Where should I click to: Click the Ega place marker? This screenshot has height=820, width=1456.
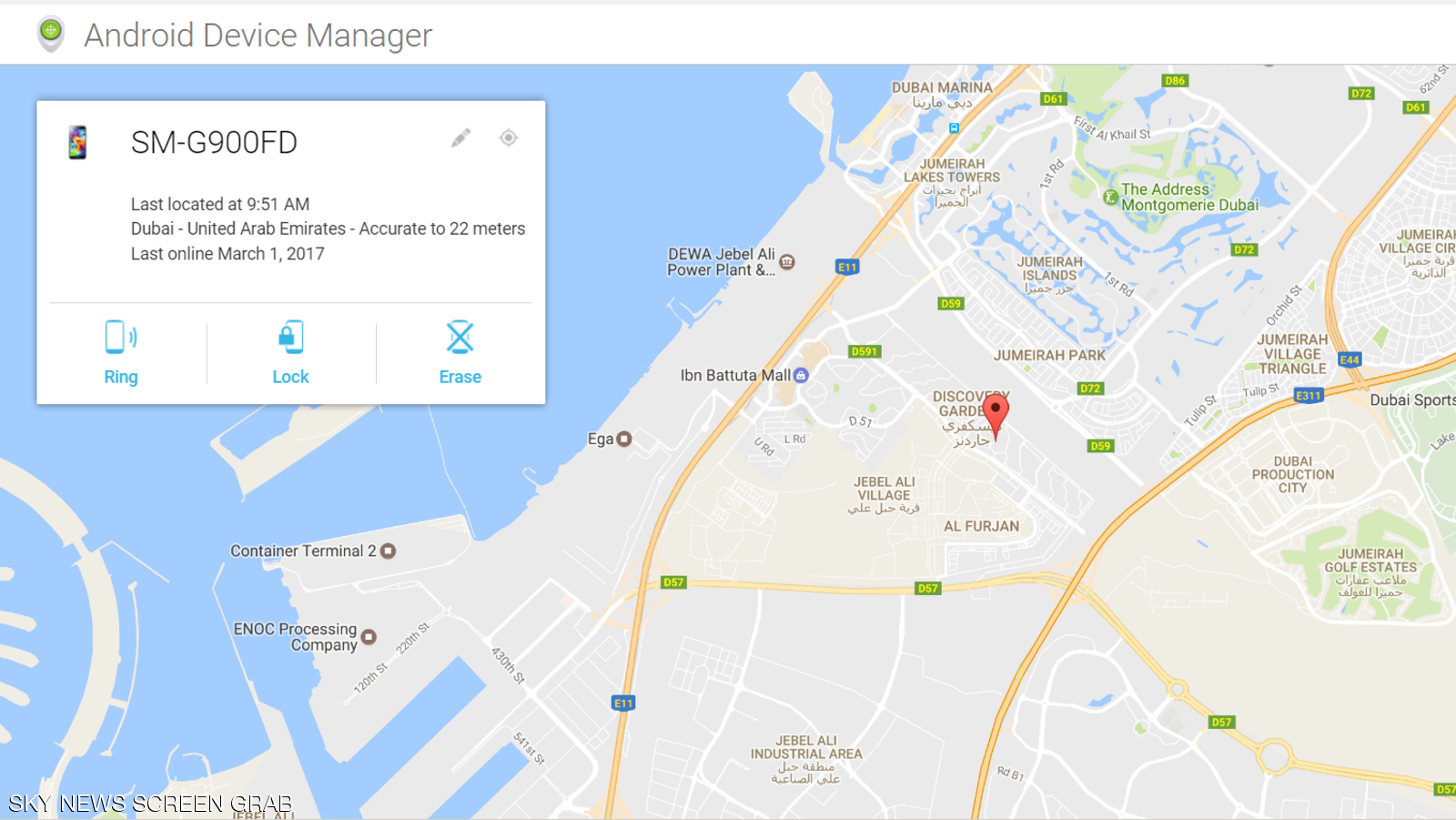coord(624,439)
